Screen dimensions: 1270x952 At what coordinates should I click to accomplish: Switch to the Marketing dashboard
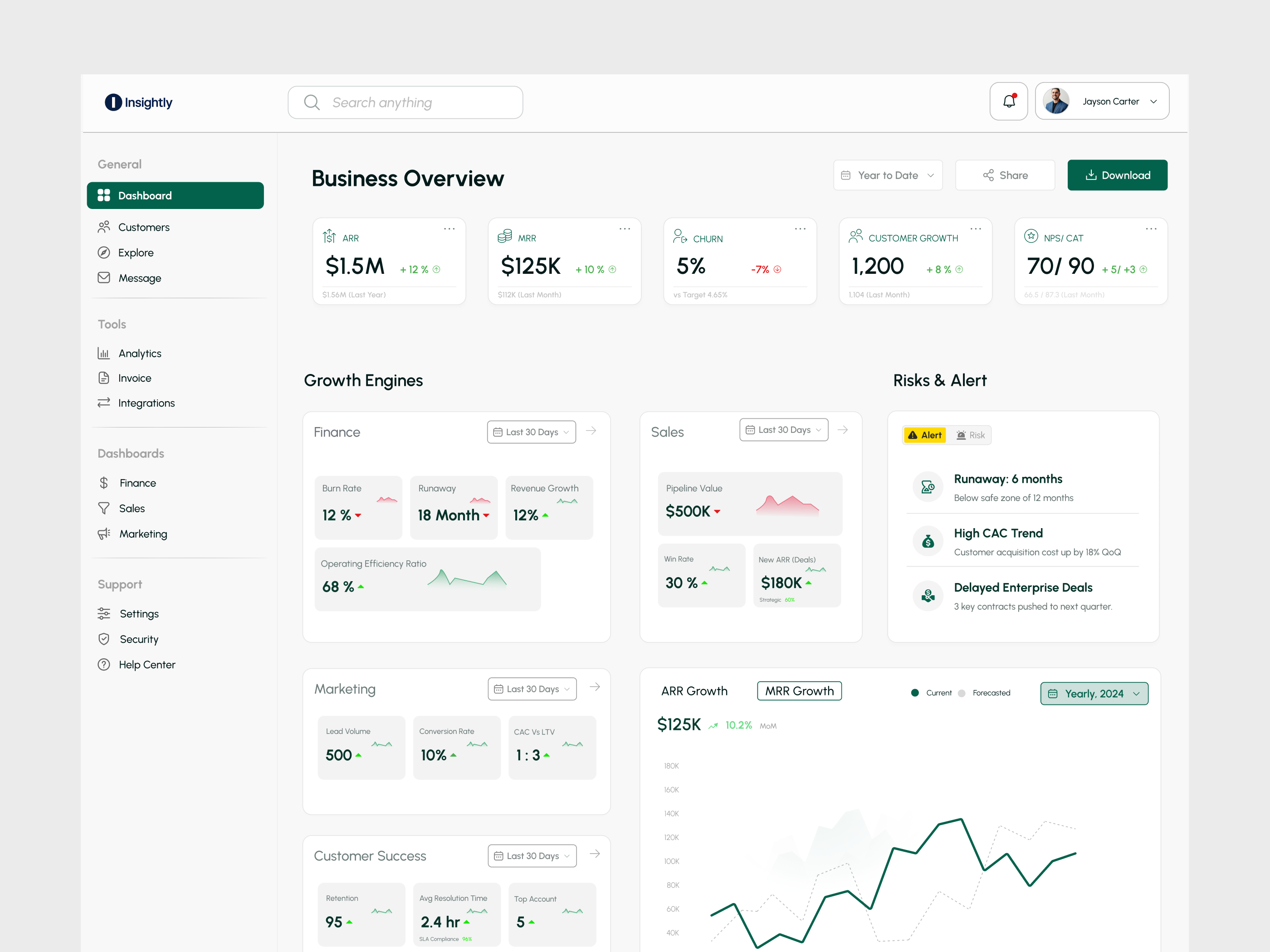pyautogui.click(x=142, y=534)
